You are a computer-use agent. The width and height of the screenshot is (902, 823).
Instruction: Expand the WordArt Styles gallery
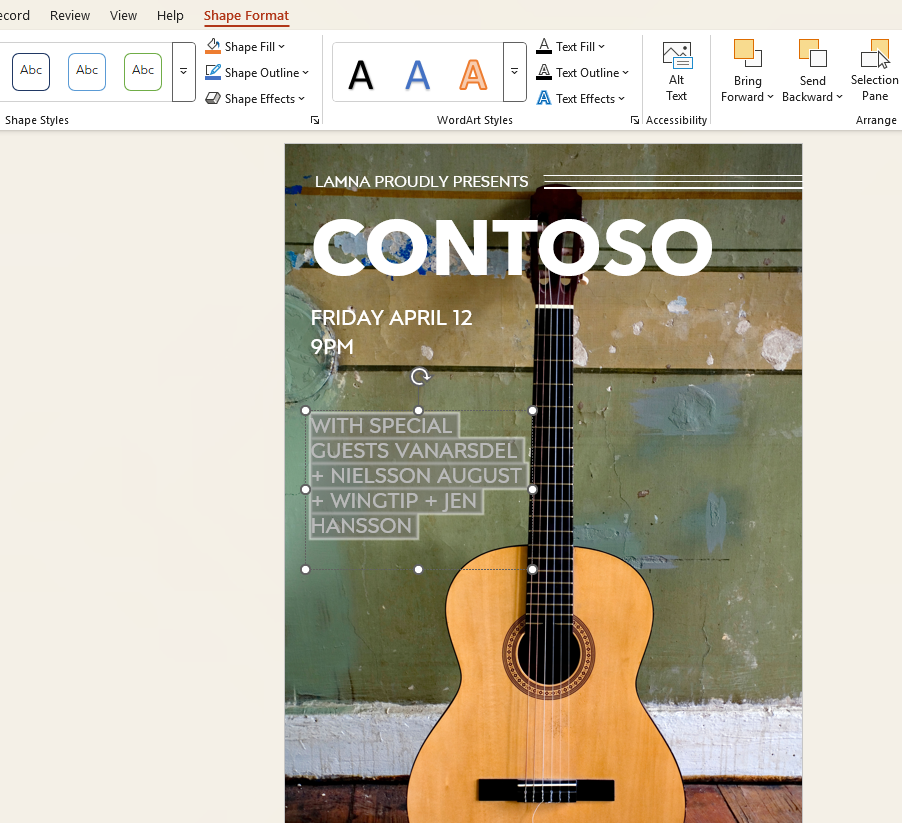pyautogui.click(x=514, y=72)
